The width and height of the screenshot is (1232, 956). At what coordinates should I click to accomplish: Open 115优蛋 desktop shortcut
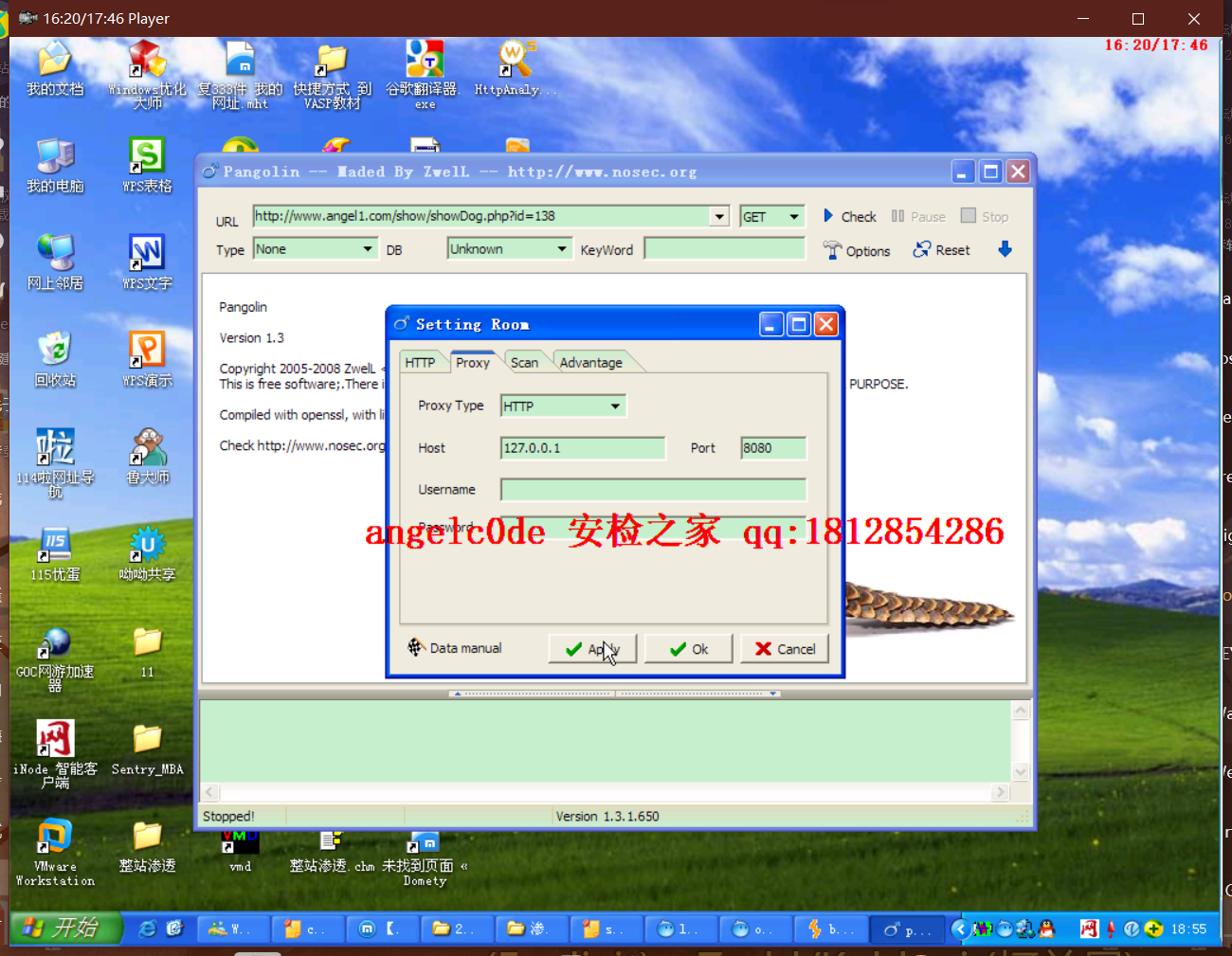[55, 553]
